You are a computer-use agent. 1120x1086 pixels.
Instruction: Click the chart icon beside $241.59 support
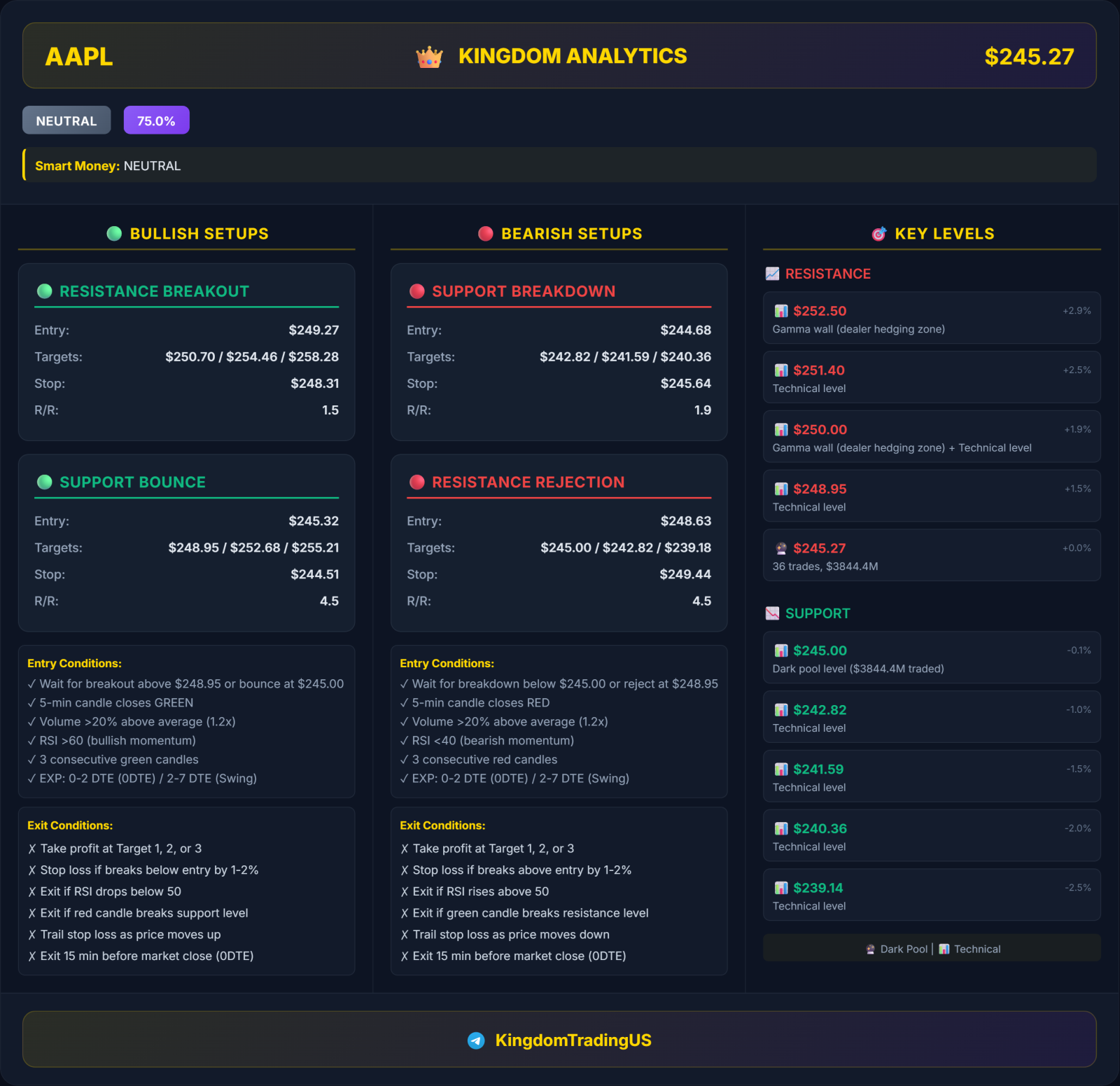pos(781,770)
